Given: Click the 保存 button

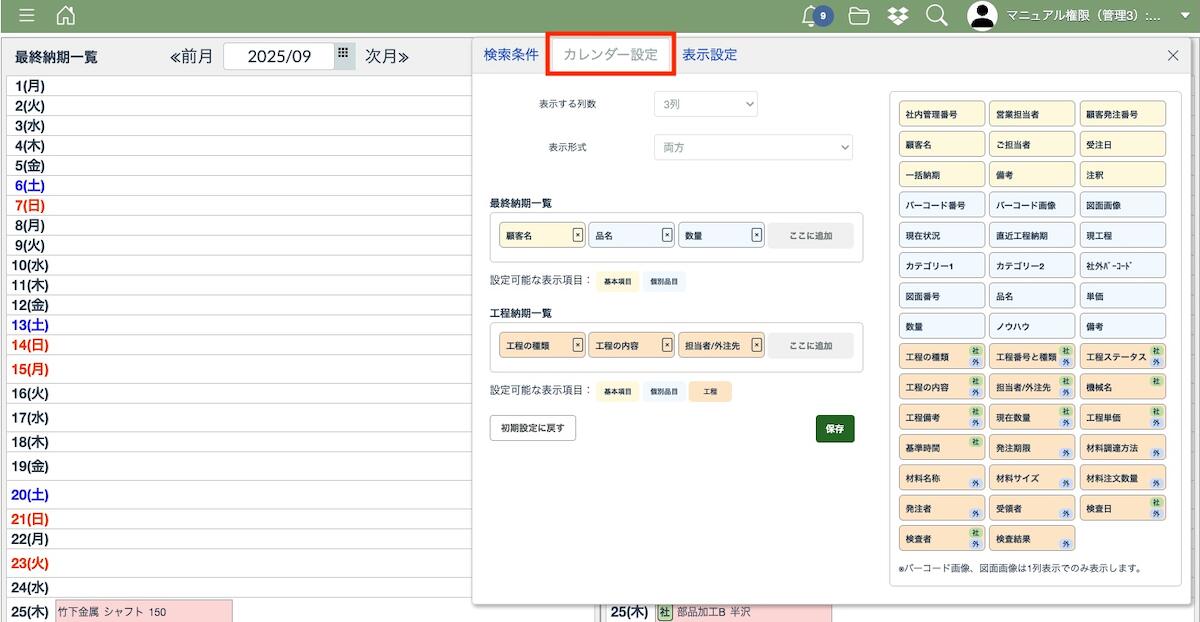Looking at the screenshot, I should (834, 428).
